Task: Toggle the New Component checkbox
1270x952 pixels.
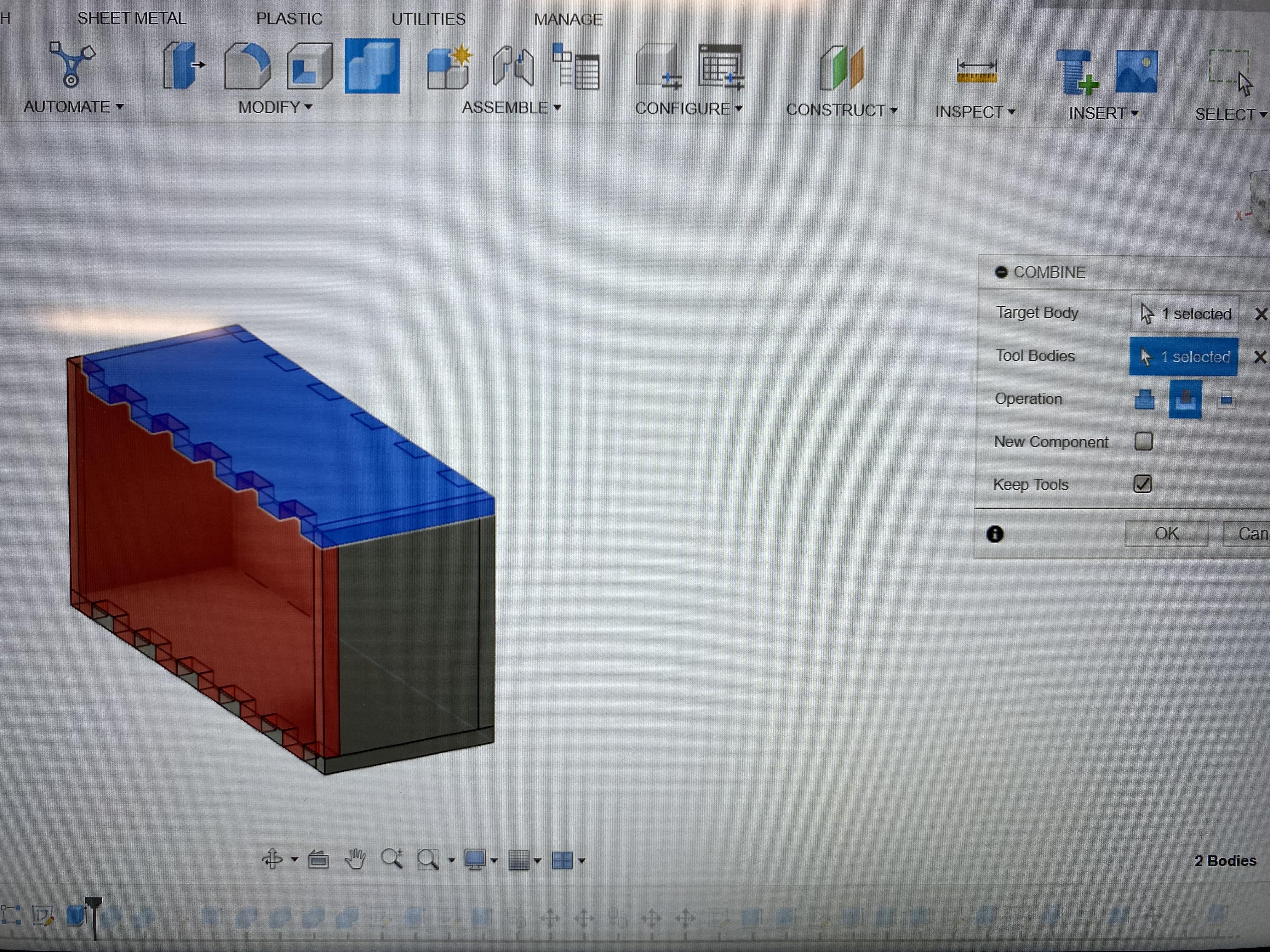Action: click(x=1144, y=441)
